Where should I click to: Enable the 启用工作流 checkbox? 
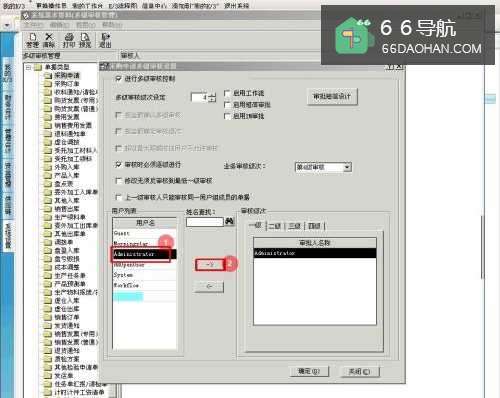(x=227, y=93)
